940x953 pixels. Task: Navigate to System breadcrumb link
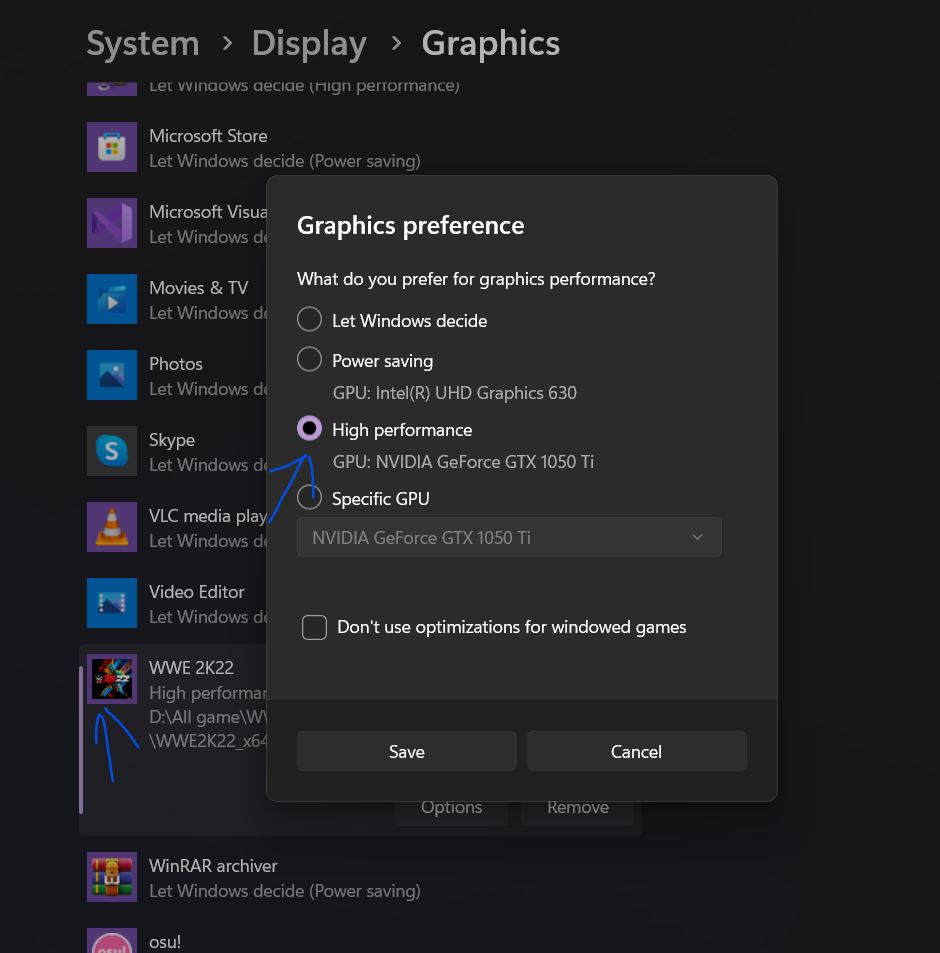pyautogui.click(x=142, y=42)
